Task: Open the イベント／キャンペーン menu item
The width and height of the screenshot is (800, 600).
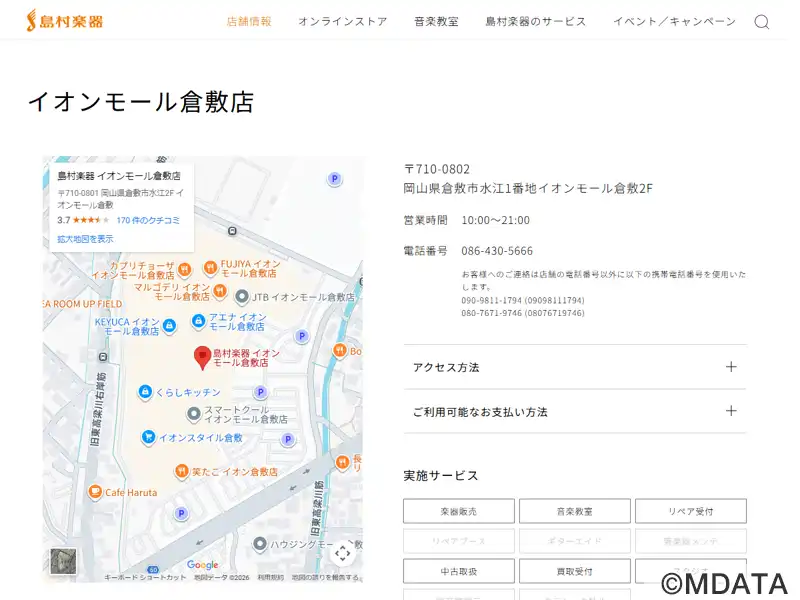Action: click(674, 22)
